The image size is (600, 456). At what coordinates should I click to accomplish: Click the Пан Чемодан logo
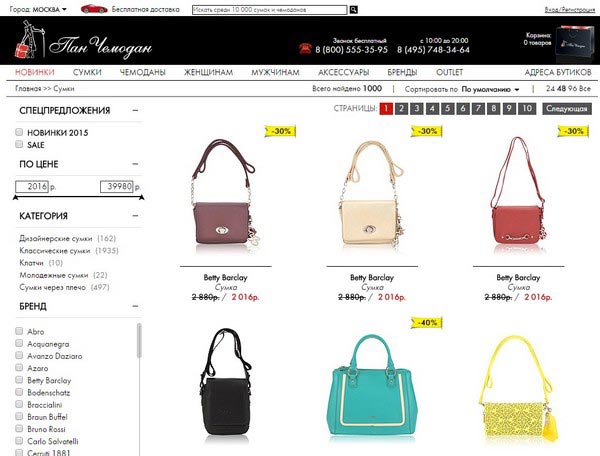(x=84, y=41)
